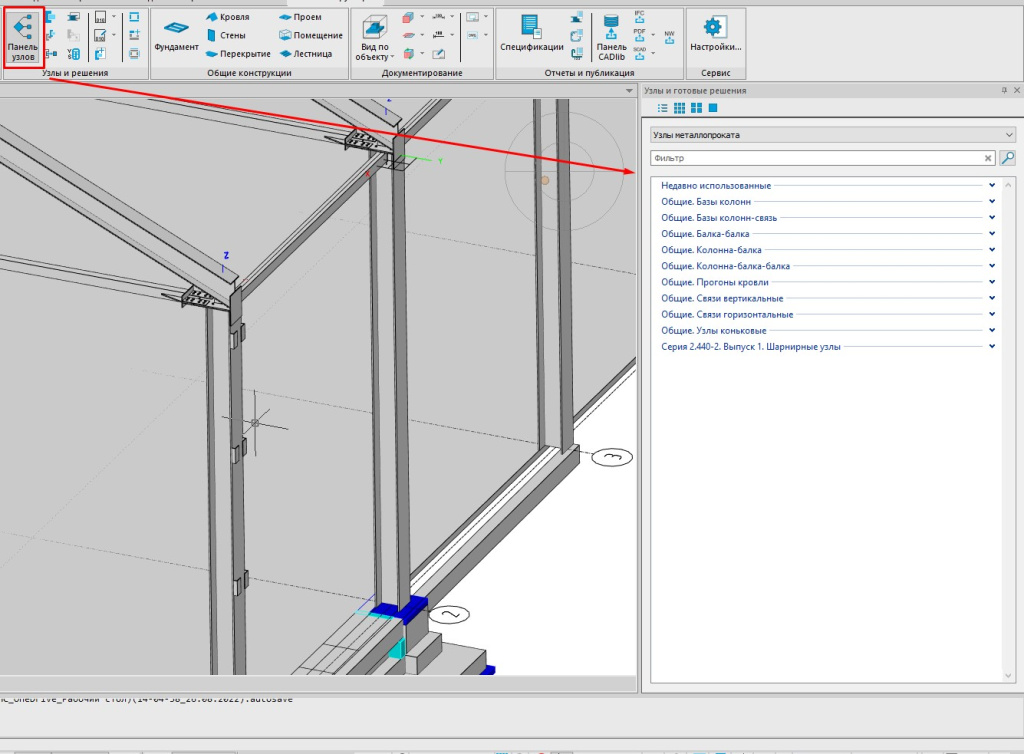Open the Панель узлов button in the ribbon
Screen dimensions: 1024x754
23,37
